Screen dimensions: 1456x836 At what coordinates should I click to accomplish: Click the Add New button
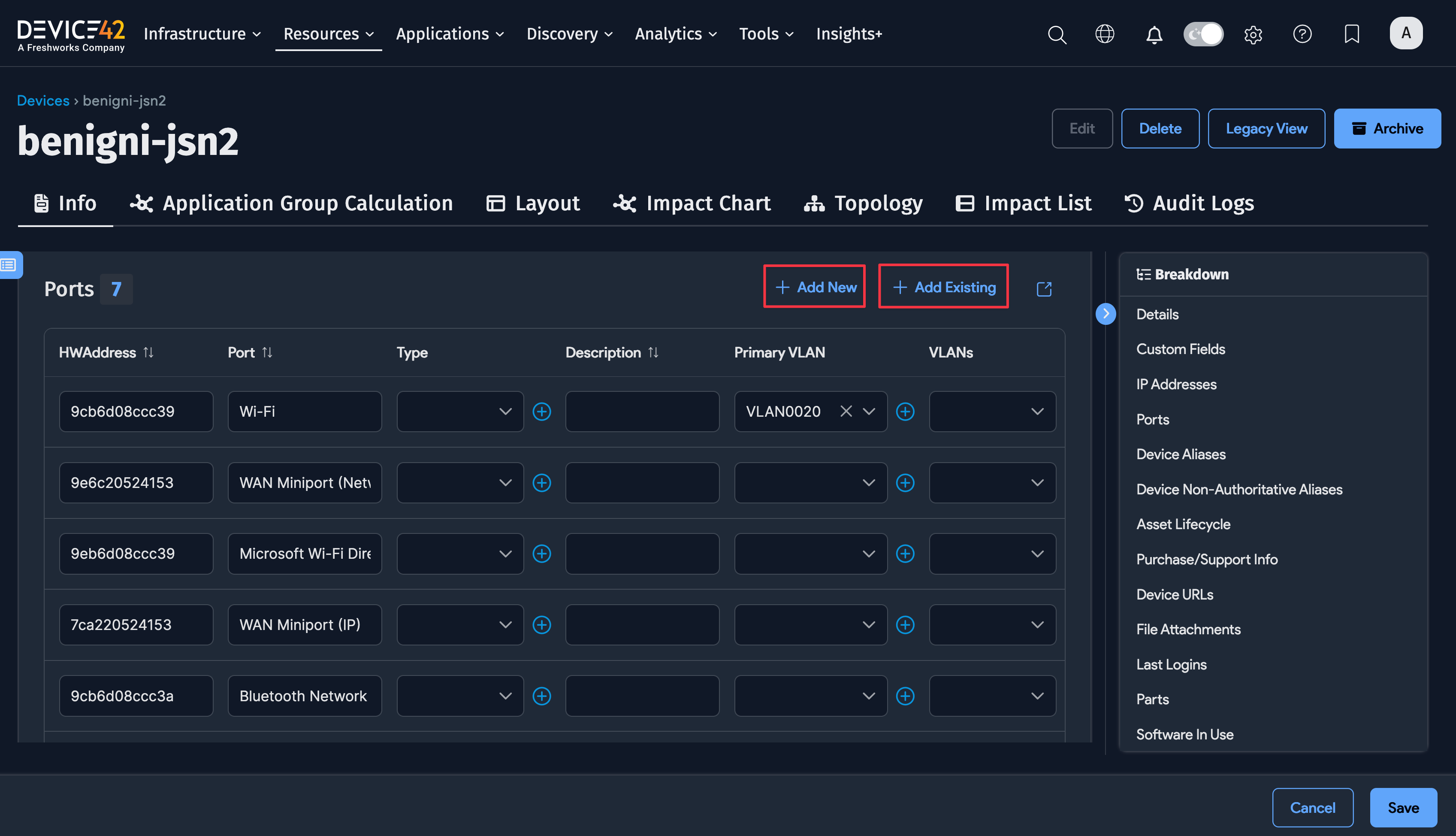(x=814, y=287)
